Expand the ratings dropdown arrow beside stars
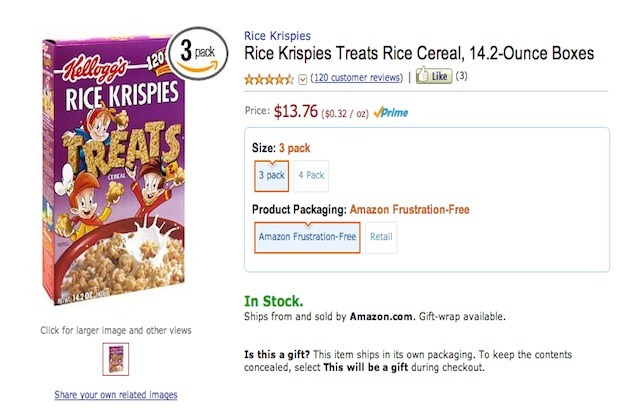The width and height of the screenshot is (618, 412). click(x=303, y=77)
